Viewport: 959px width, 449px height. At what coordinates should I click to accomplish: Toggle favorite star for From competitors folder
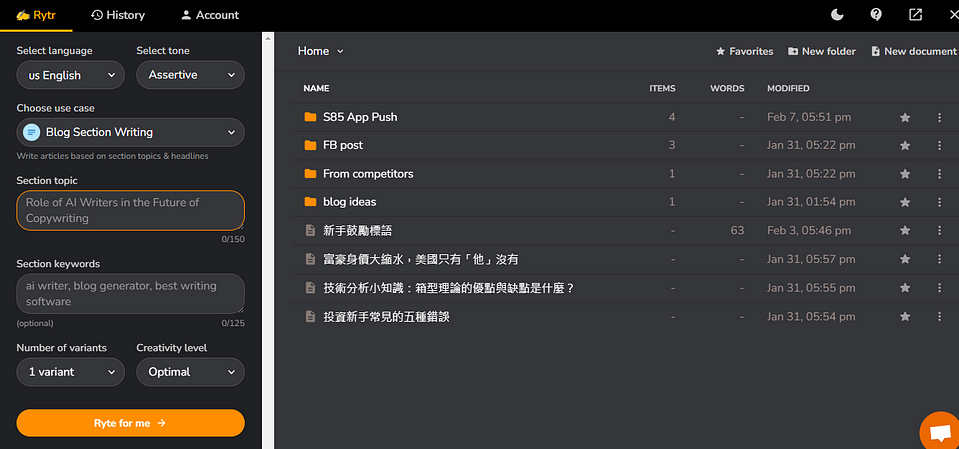point(905,174)
